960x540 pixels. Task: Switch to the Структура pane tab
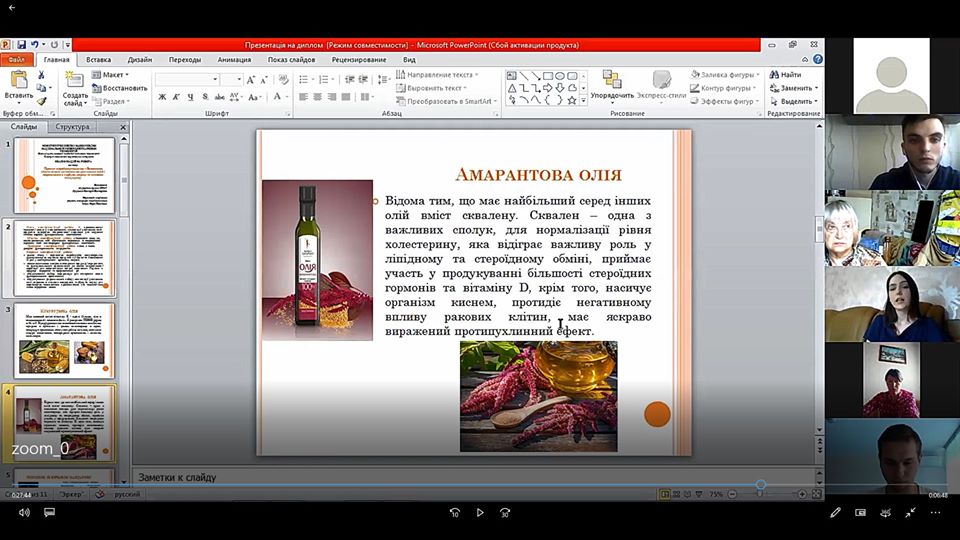(x=72, y=127)
